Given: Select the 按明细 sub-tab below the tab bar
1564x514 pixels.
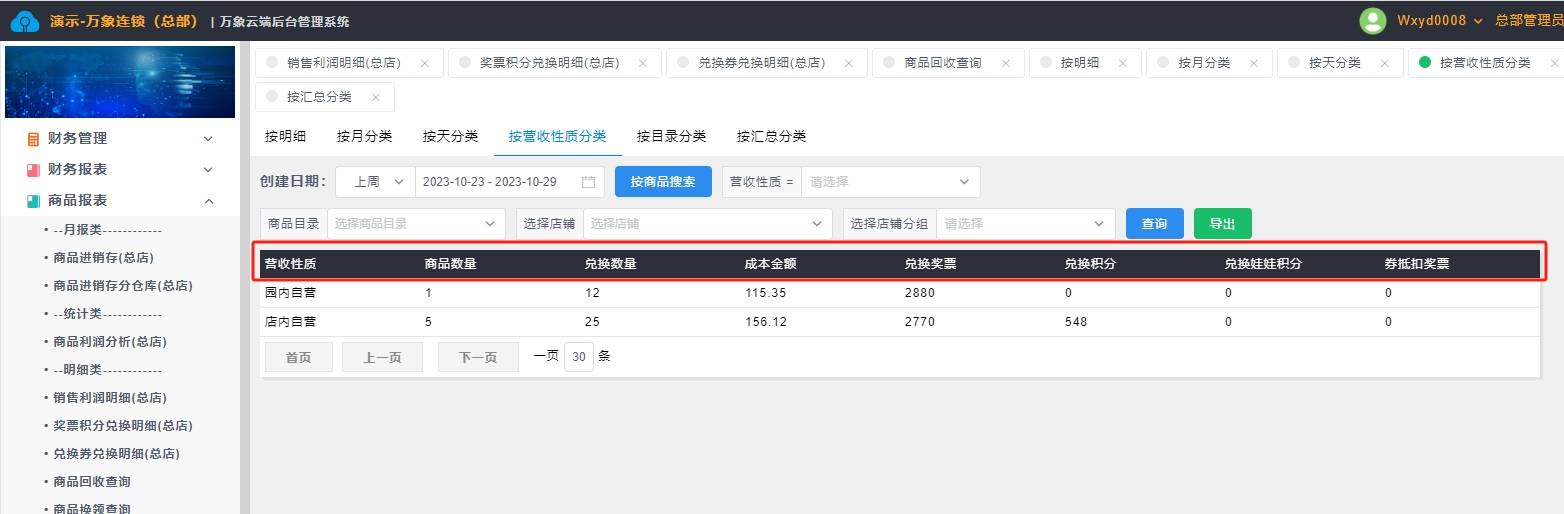Looking at the screenshot, I should tap(285, 136).
